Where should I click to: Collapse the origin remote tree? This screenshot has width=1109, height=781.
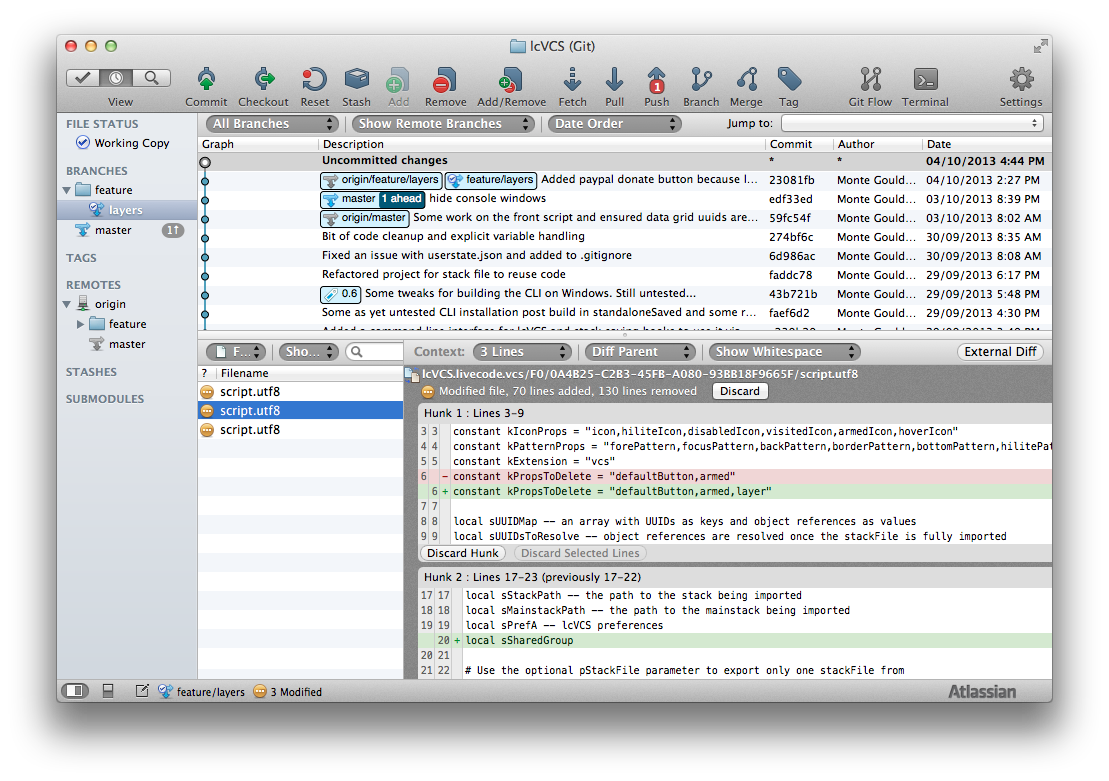(x=67, y=304)
